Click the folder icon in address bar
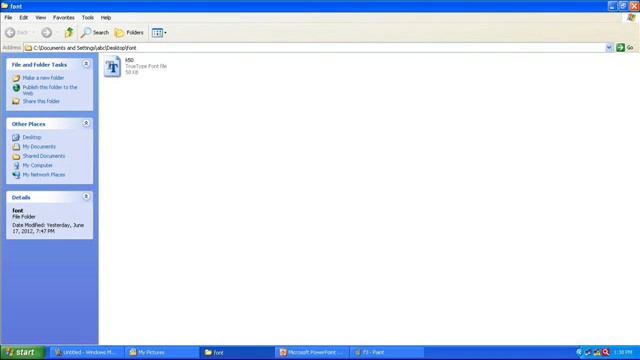This screenshot has height=360, width=640. tap(28, 48)
